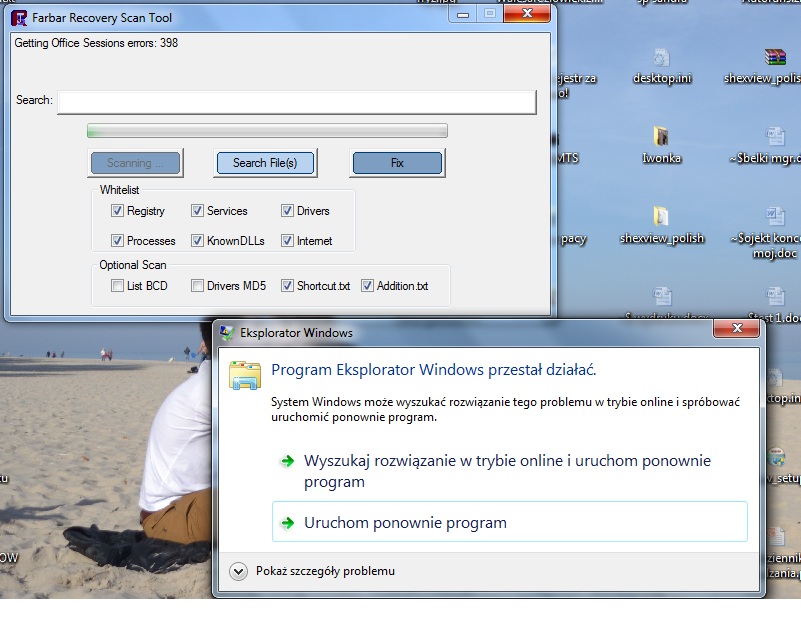Click the Farbar Recovery Scan Tool title text
Screen dimensions: 801x624
tap(102, 18)
